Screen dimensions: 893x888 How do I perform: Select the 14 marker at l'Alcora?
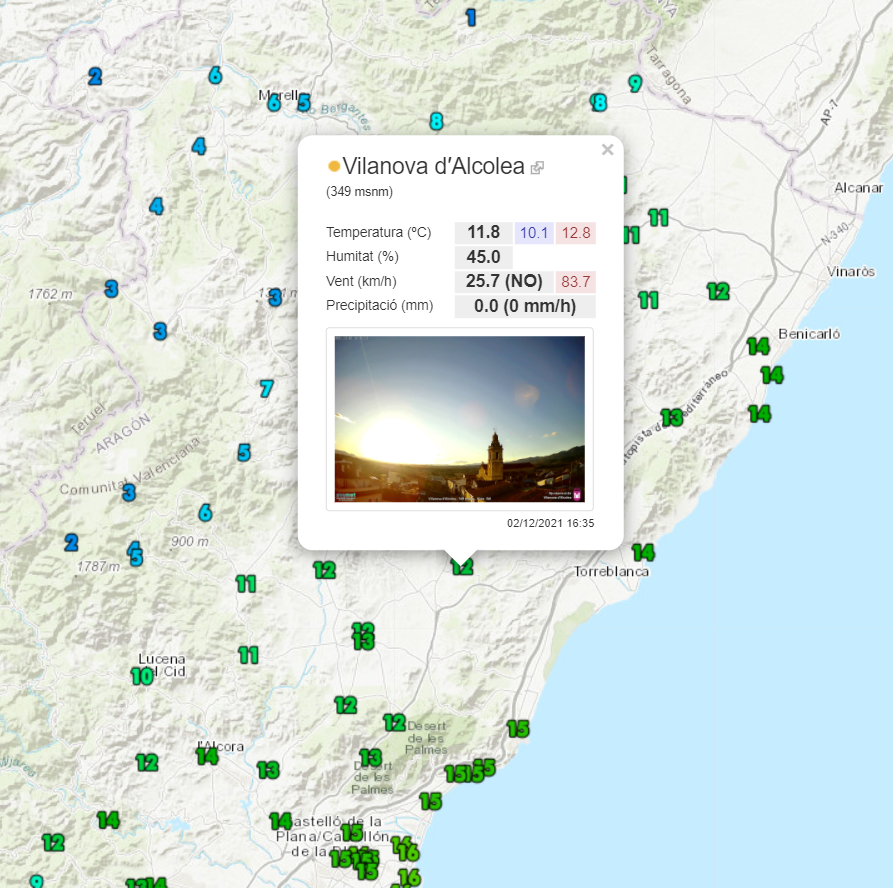[x=207, y=756]
